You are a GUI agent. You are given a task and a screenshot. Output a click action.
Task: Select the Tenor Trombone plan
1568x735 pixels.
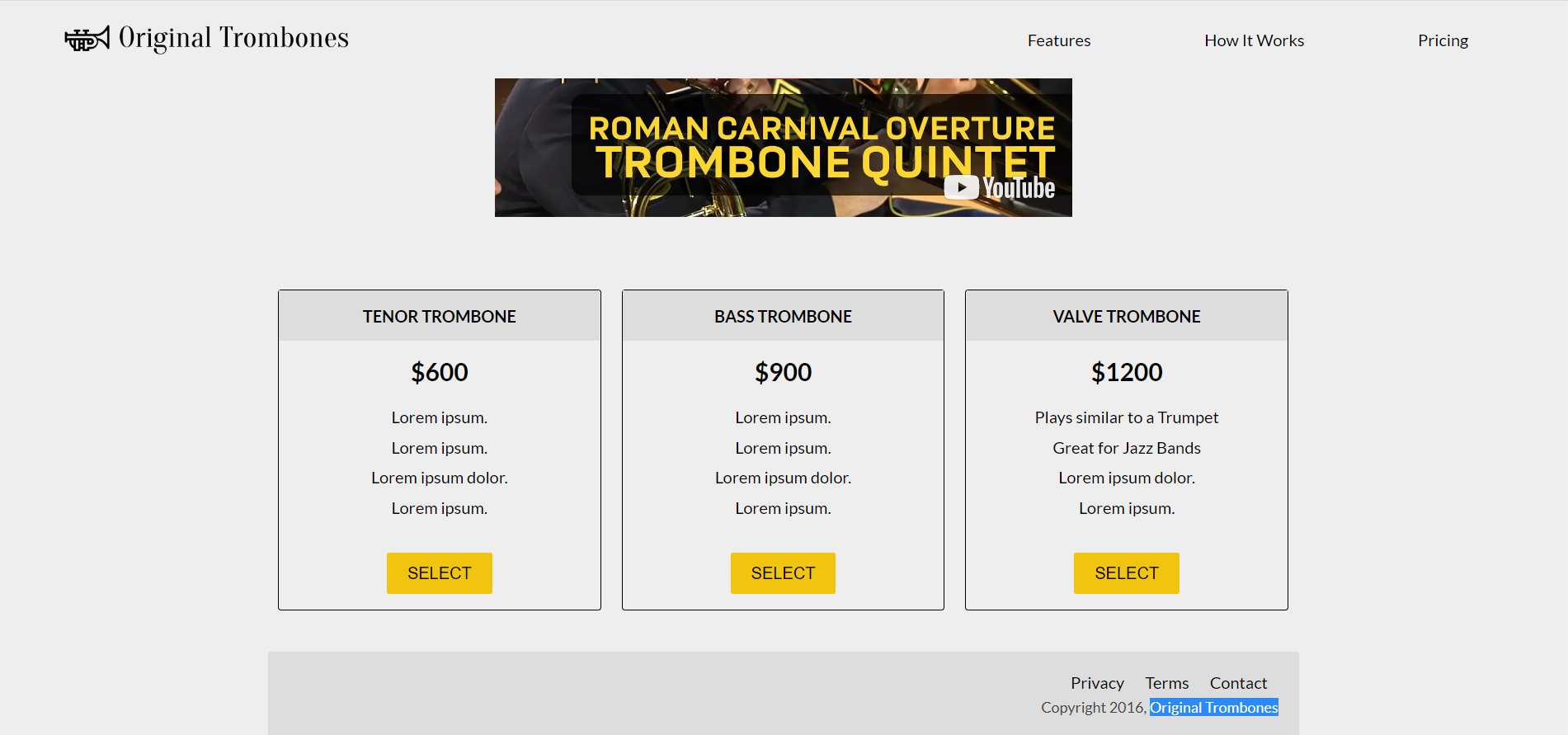(x=439, y=572)
